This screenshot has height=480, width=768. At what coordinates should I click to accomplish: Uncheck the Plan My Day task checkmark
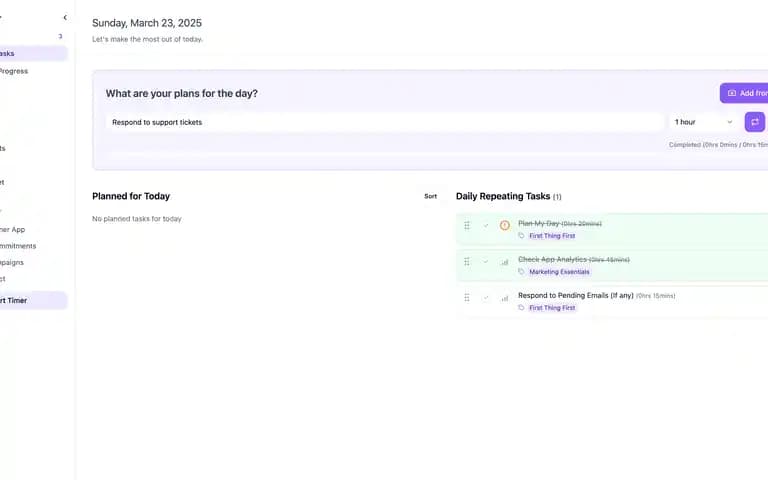[486, 225]
